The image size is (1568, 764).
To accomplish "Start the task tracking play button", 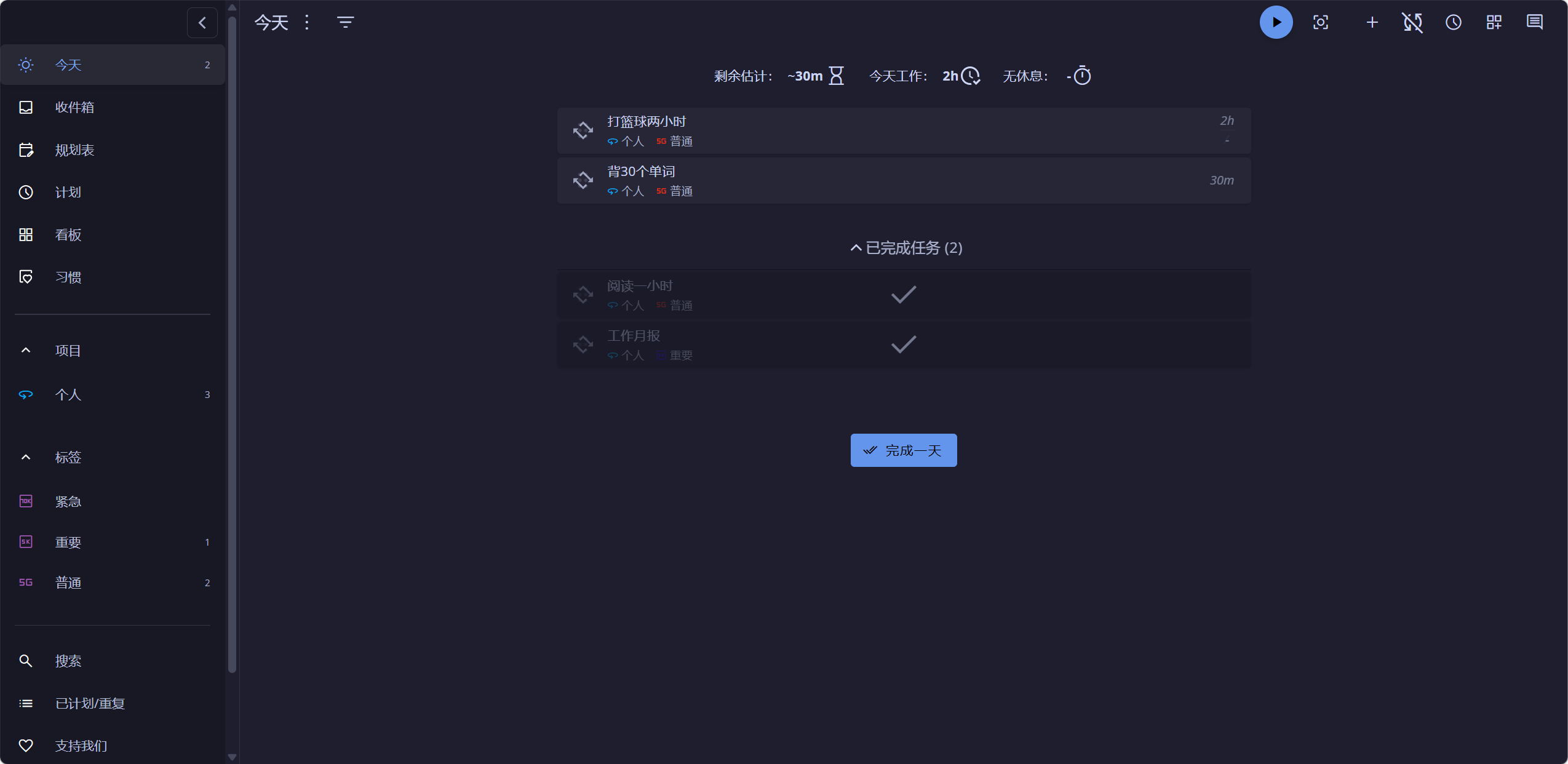I will pos(1276,23).
